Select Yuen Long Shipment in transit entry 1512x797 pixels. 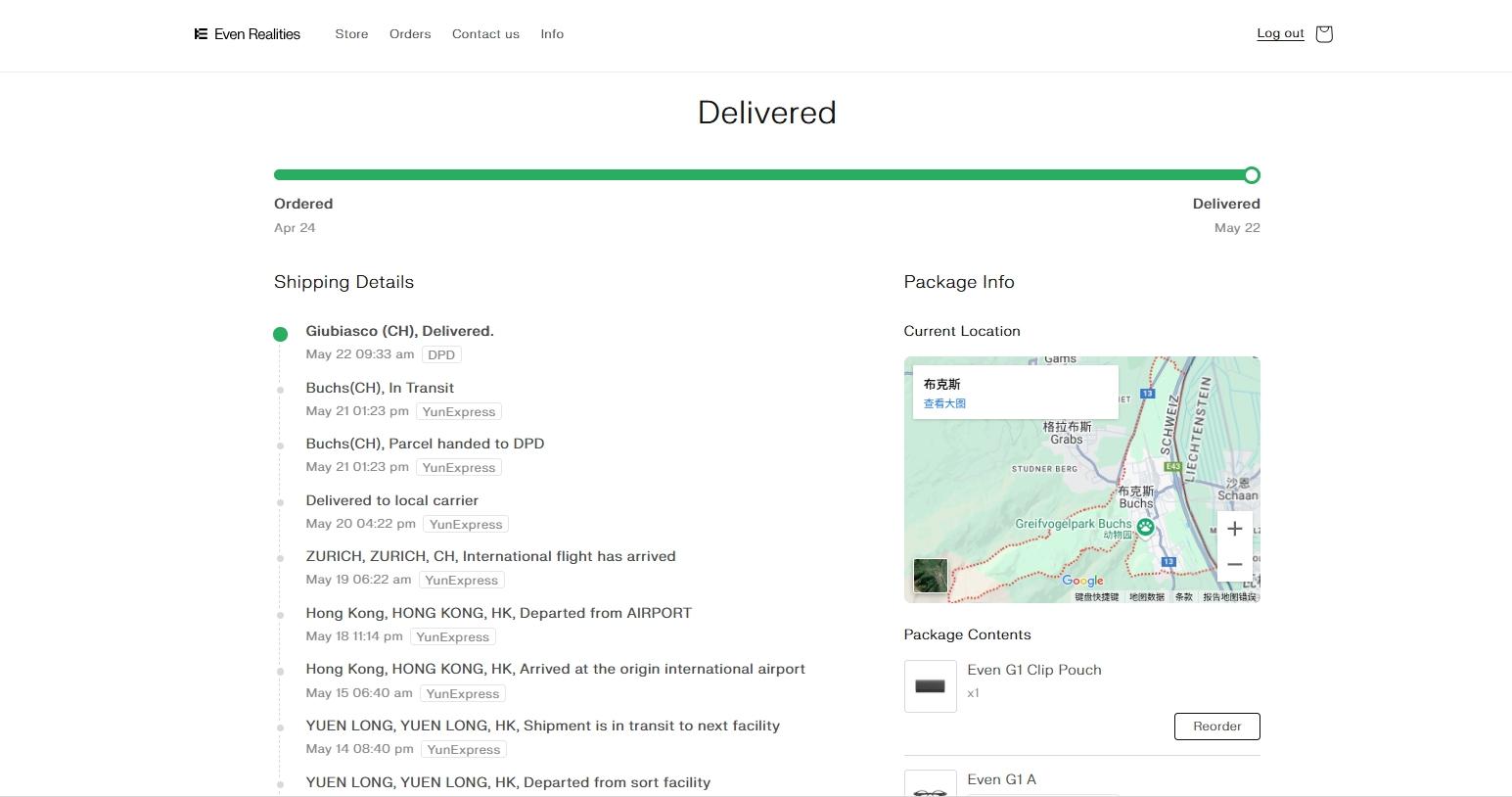coord(542,726)
